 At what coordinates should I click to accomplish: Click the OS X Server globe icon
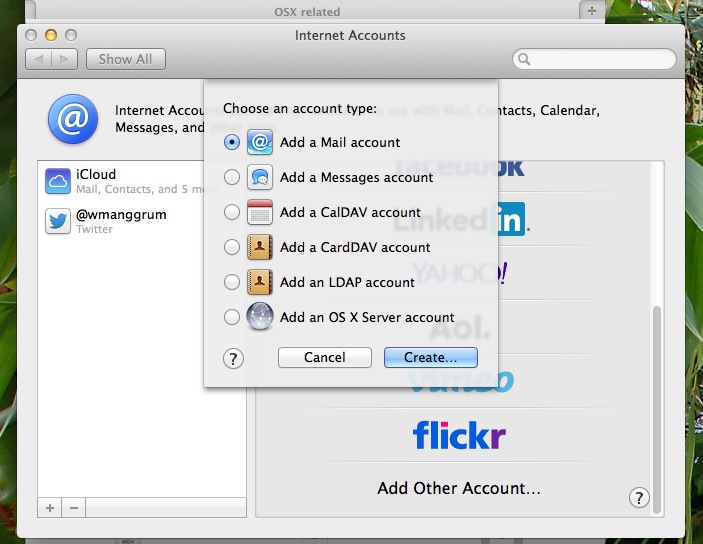(260, 317)
